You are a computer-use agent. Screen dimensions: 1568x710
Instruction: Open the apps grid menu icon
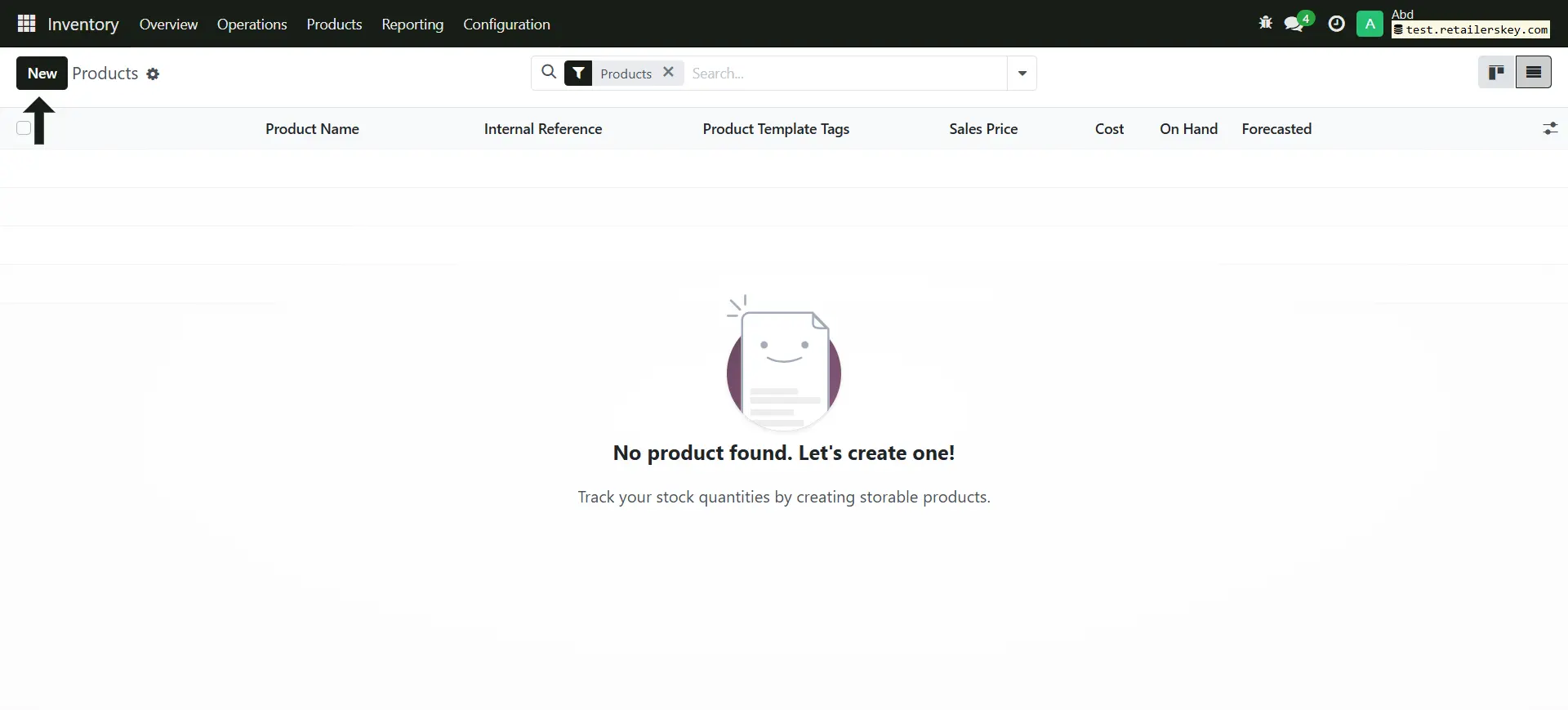tap(26, 24)
